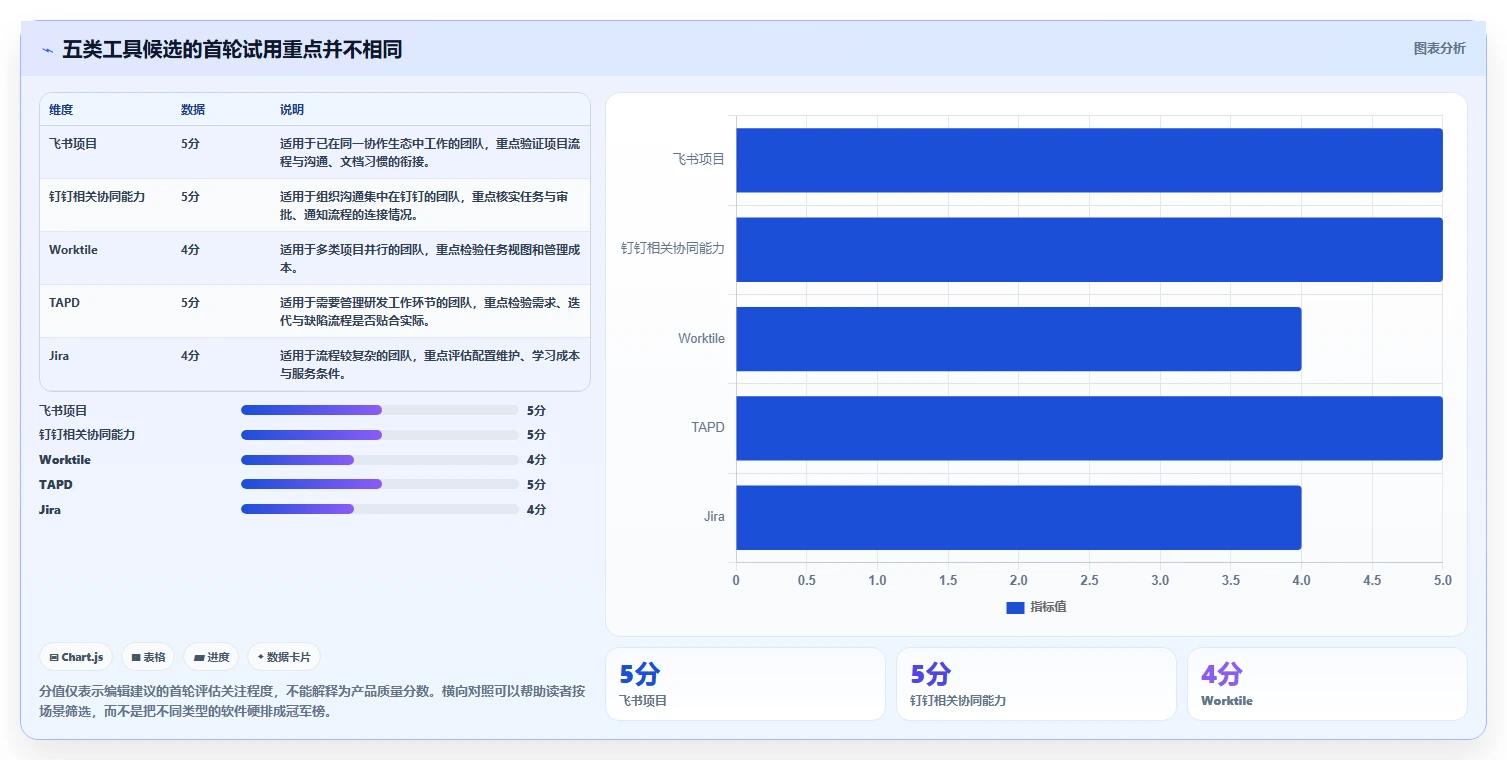Select the 数据卡片 tag chip
Image resolution: width=1507 pixels, height=760 pixels.
[x=284, y=657]
